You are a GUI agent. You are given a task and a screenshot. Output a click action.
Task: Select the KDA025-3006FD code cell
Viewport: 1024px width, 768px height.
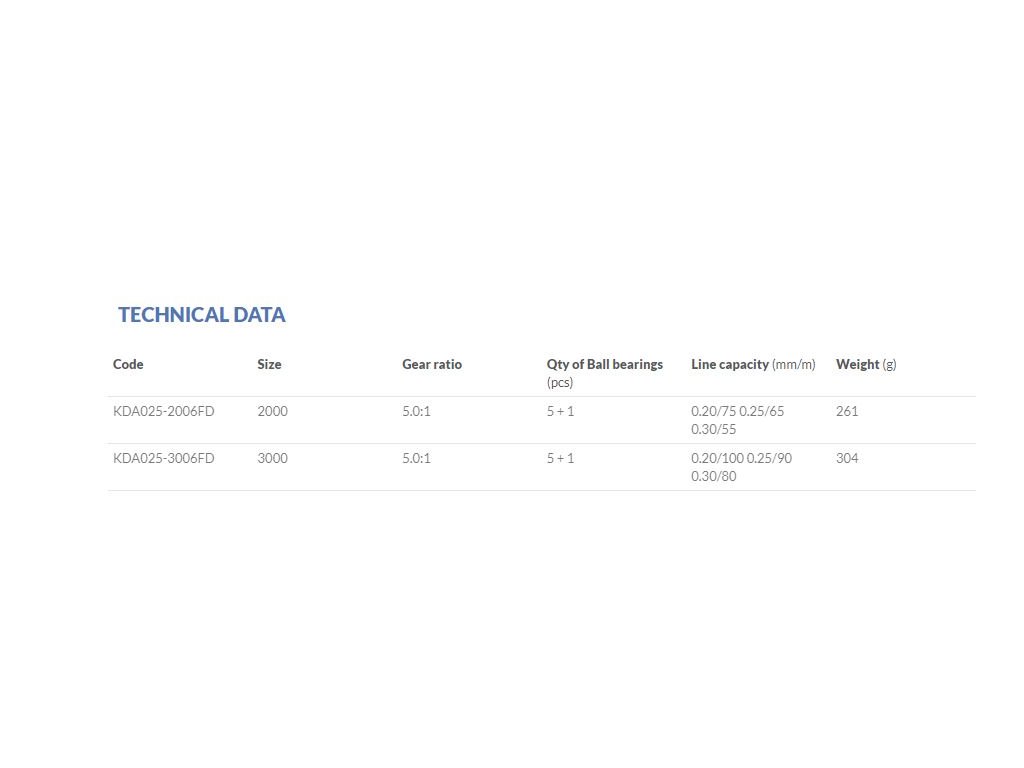click(164, 458)
